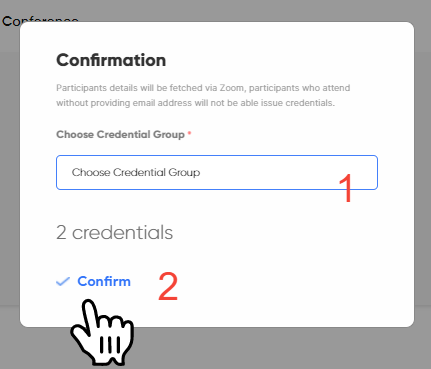Click the red required asterisk

click(189, 133)
